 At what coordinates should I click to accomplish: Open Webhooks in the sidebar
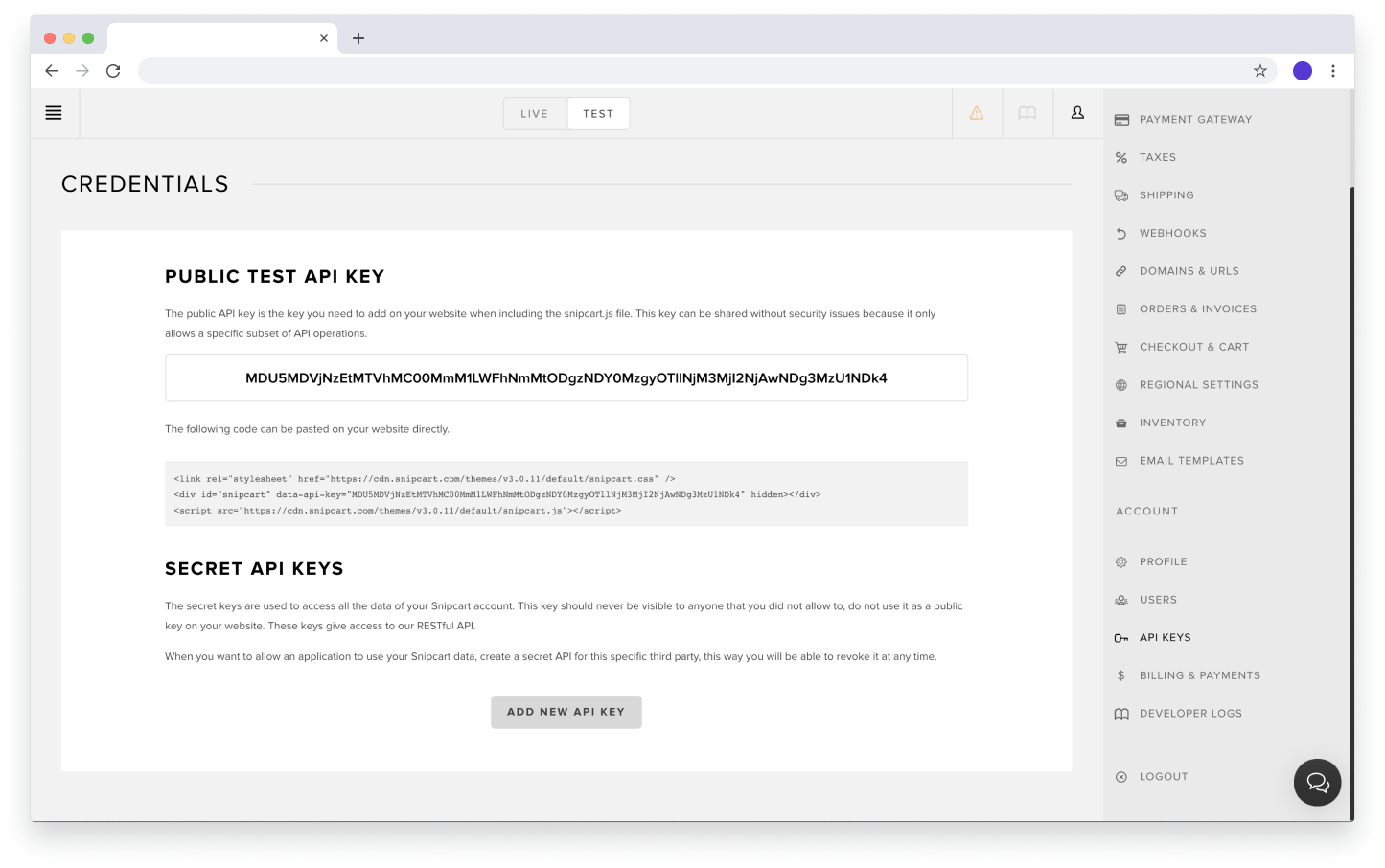click(1173, 234)
